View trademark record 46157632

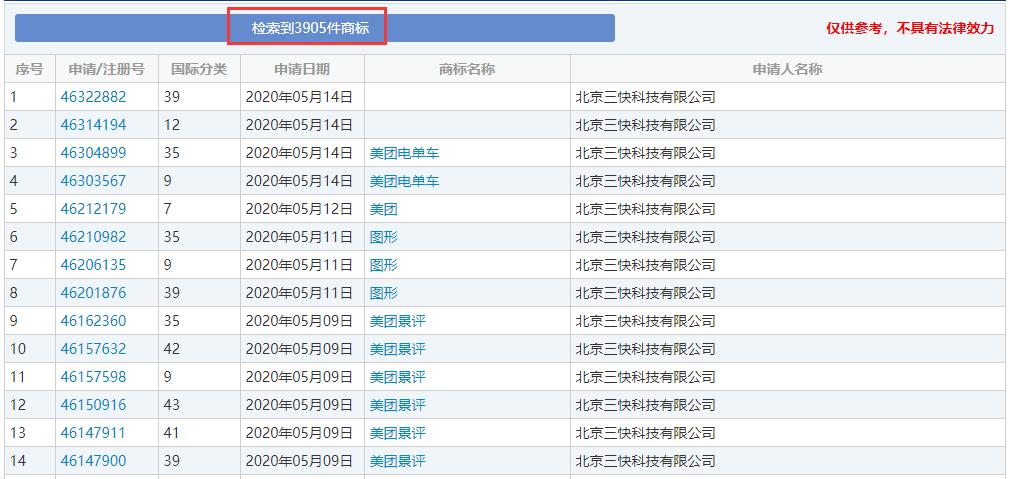[93, 349]
